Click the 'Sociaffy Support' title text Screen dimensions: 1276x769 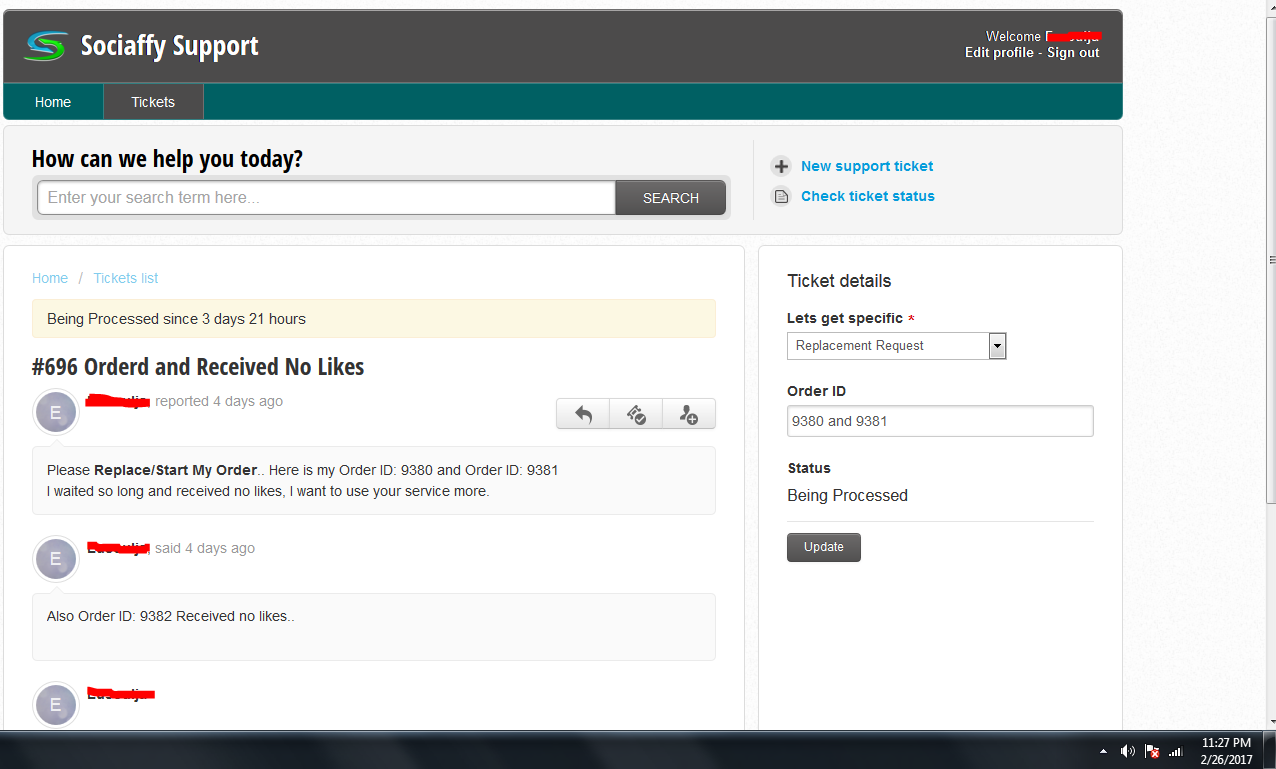coord(169,46)
